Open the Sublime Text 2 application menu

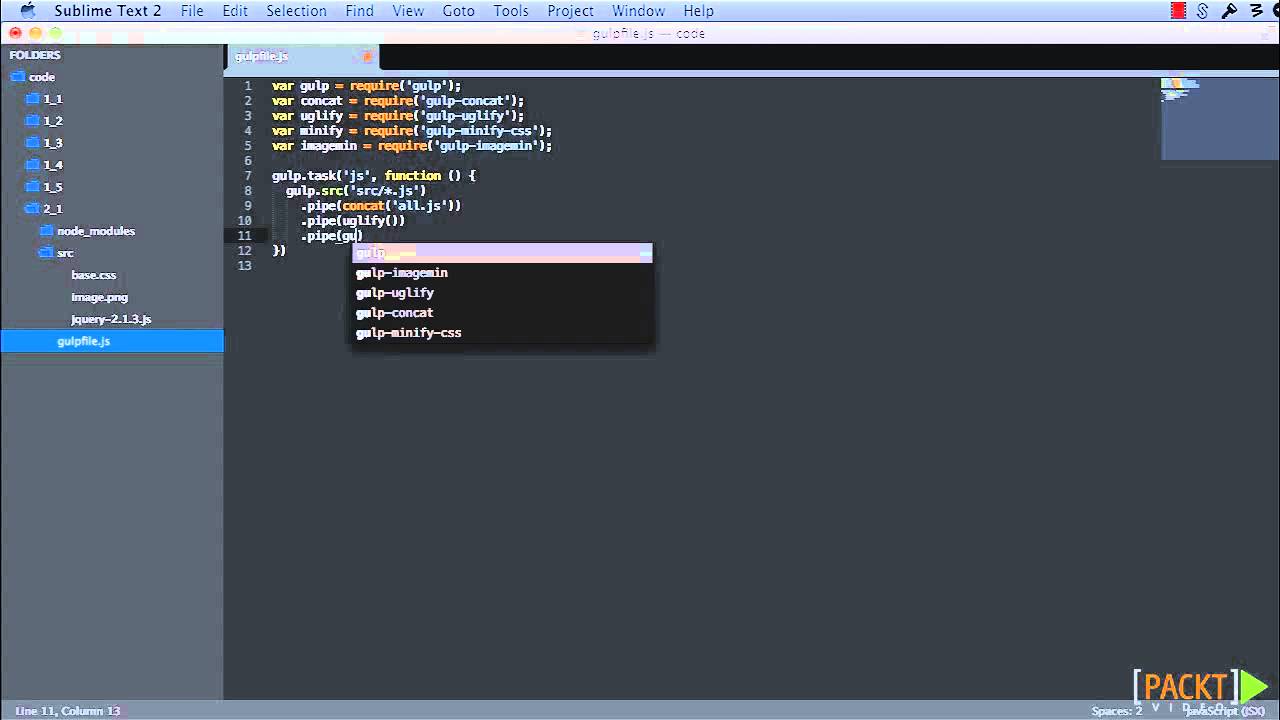(x=108, y=11)
